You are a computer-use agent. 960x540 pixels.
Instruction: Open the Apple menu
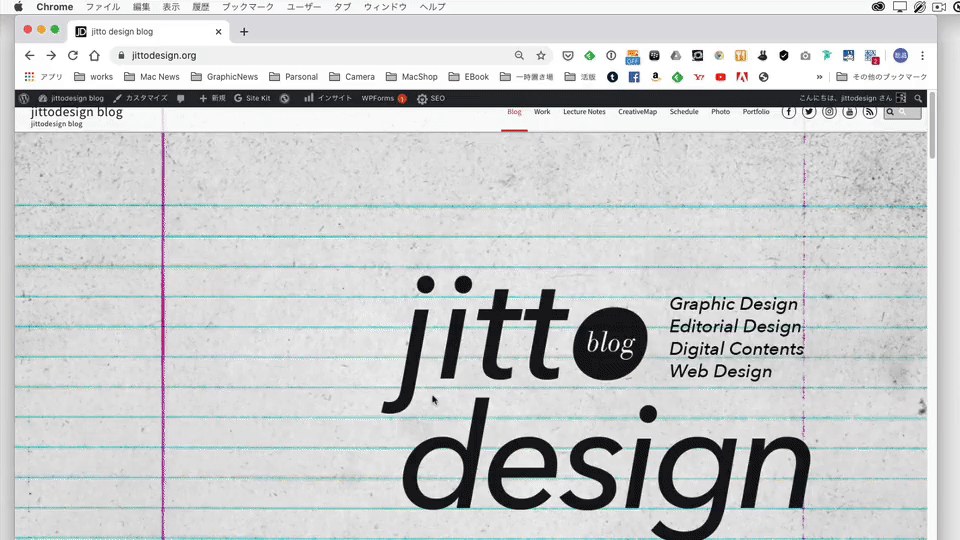(x=18, y=7)
